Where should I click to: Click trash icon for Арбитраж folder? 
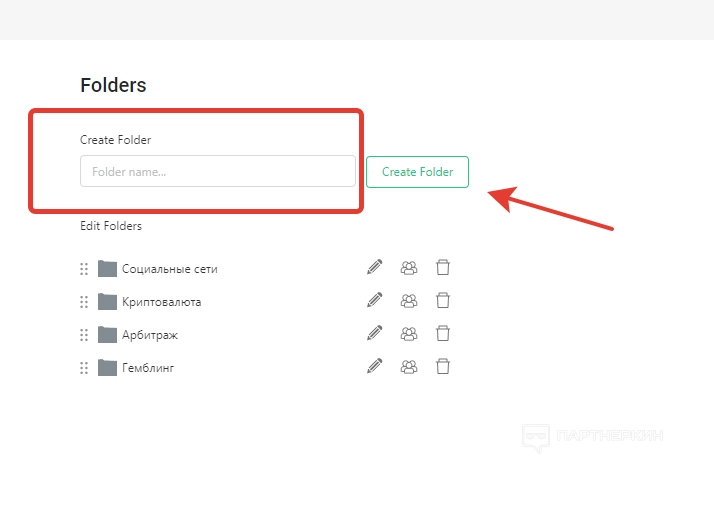click(443, 333)
